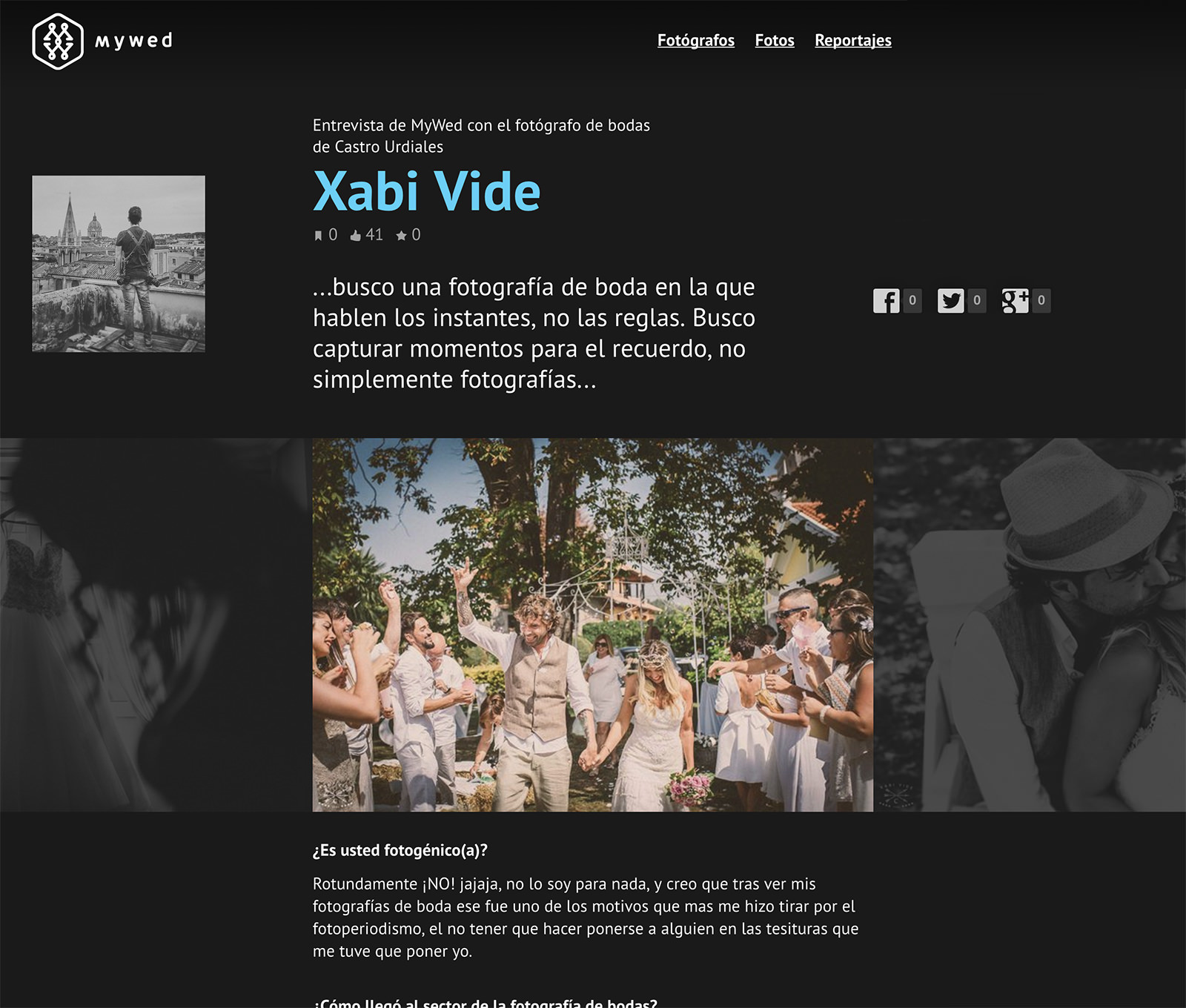
Task: Share the interview via Google Plus icon
Action: click(x=1015, y=300)
